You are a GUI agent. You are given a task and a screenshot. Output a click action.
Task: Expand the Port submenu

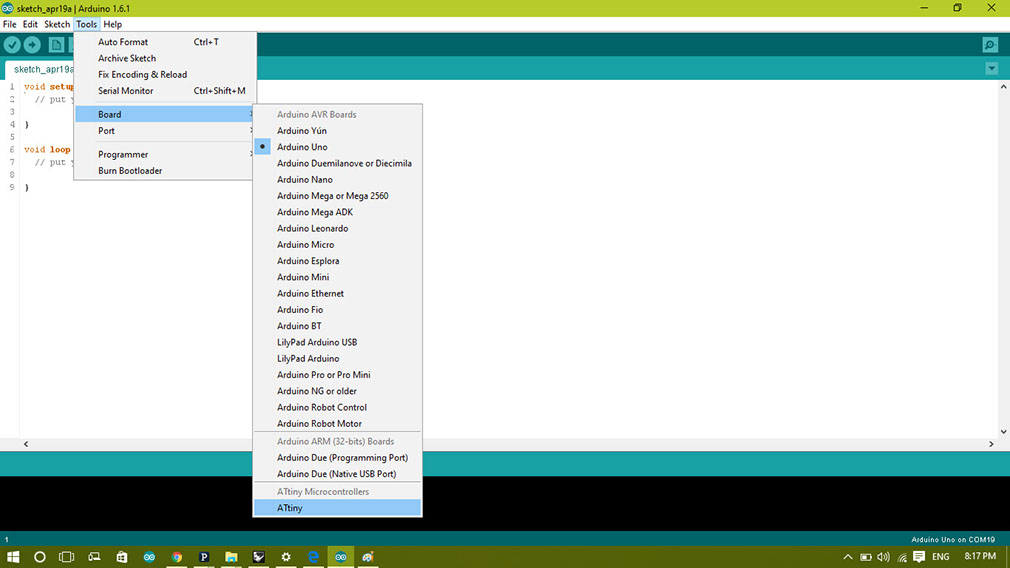click(x=166, y=131)
